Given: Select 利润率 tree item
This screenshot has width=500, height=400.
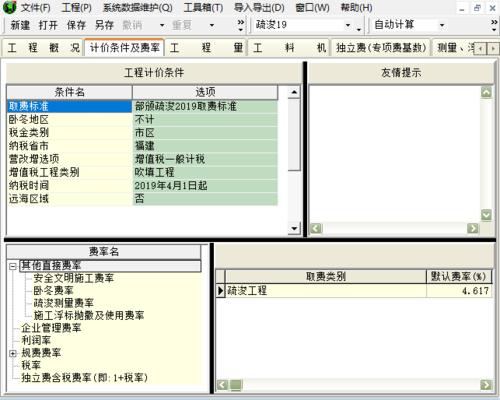Looking at the screenshot, I should click(36, 340).
